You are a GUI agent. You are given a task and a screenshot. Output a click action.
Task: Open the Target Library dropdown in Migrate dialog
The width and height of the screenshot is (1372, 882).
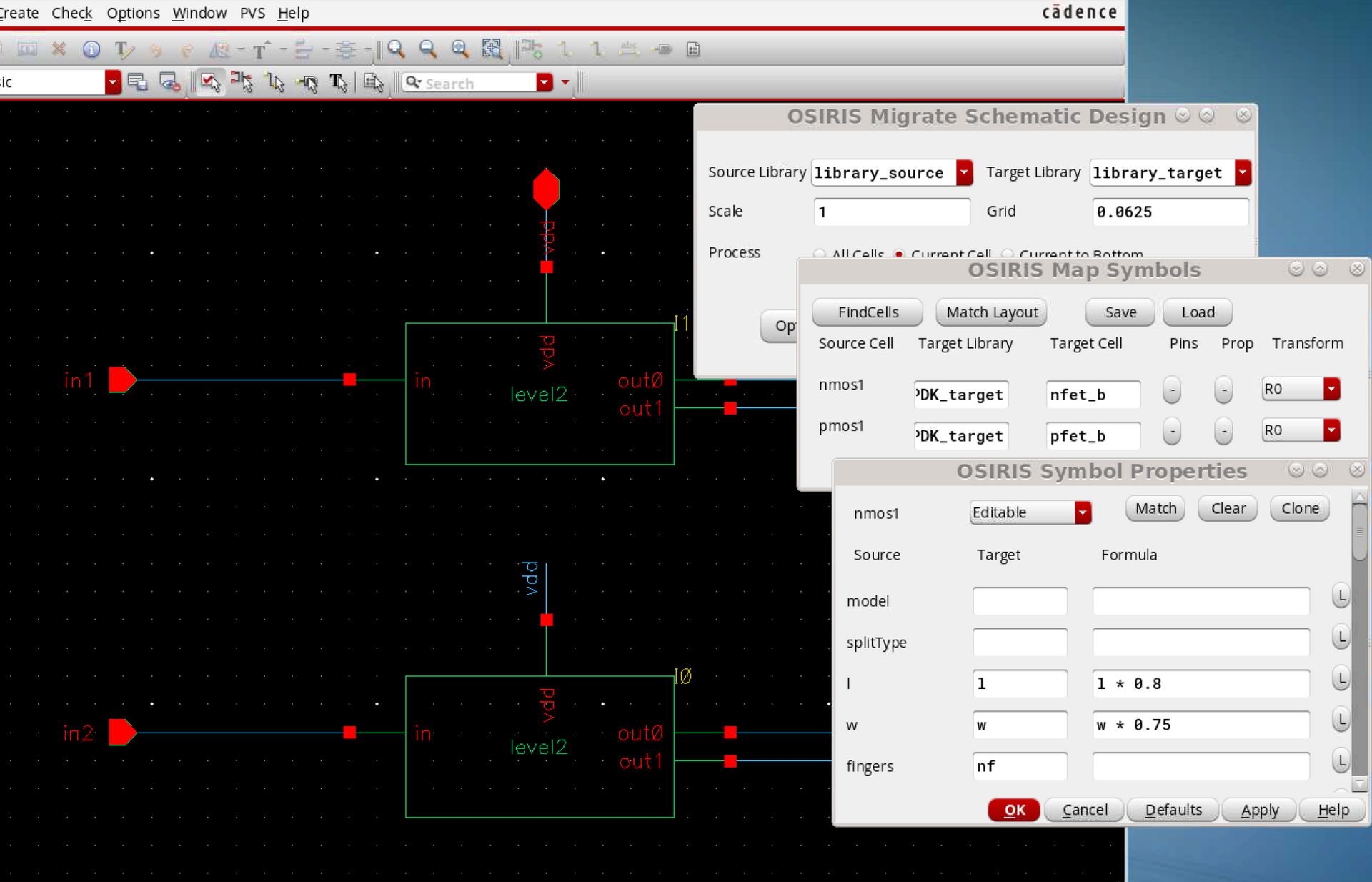(1243, 172)
